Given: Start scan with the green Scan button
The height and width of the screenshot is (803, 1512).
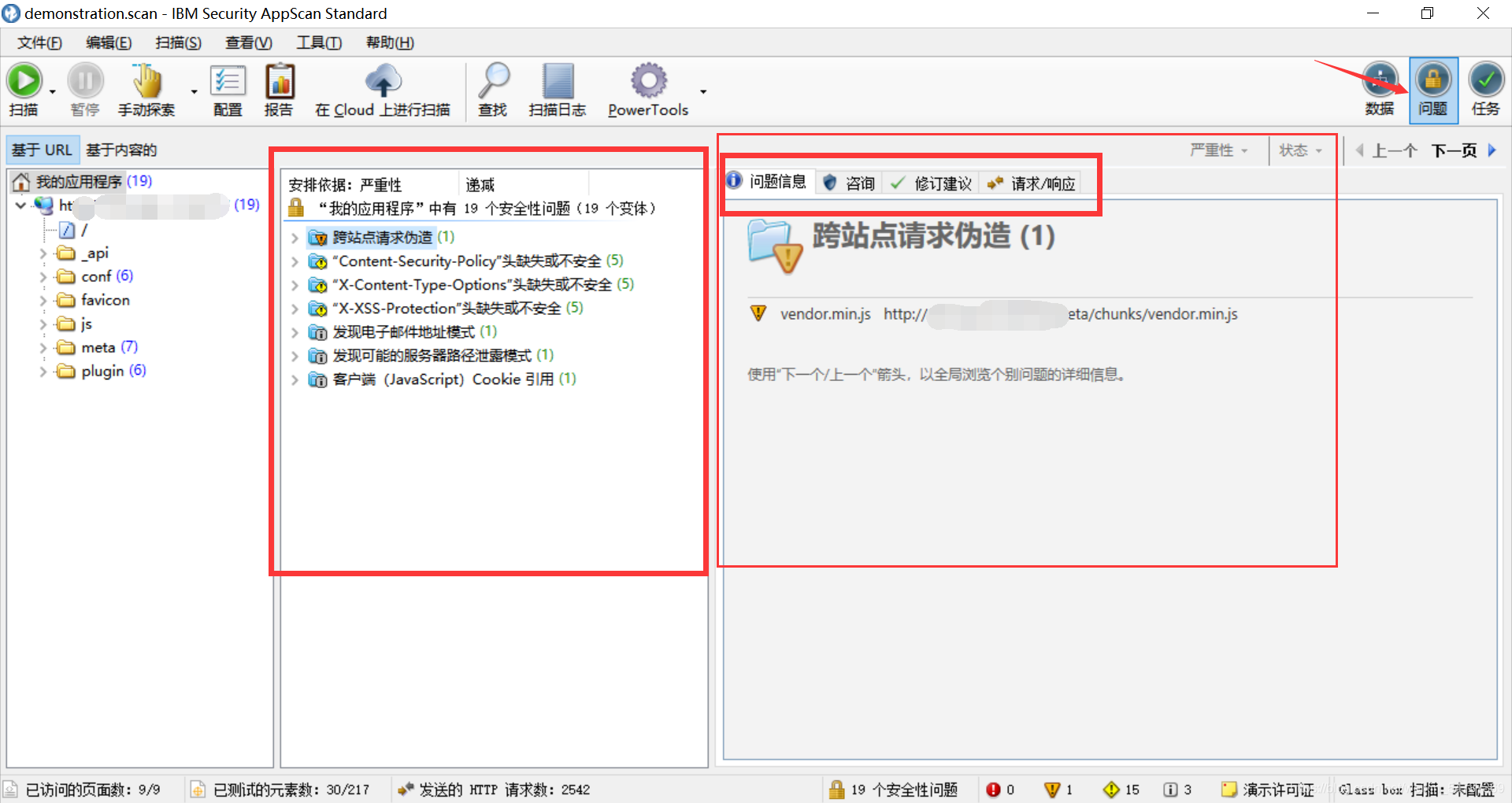Looking at the screenshot, I should [24, 81].
